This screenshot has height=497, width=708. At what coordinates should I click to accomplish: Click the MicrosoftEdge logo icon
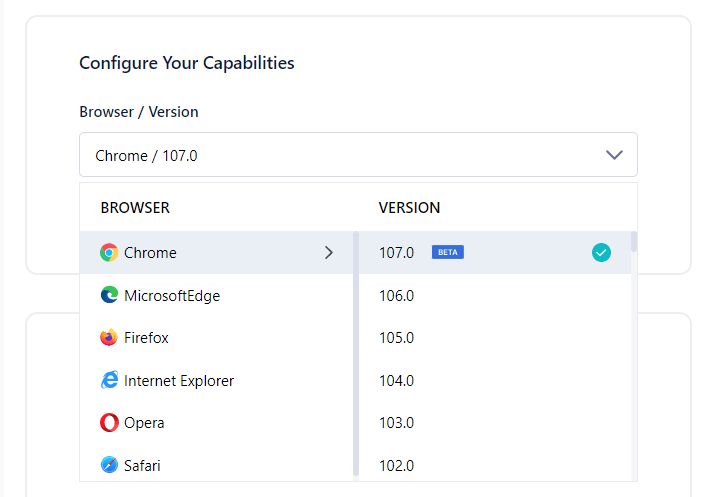click(x=109, y=295)
